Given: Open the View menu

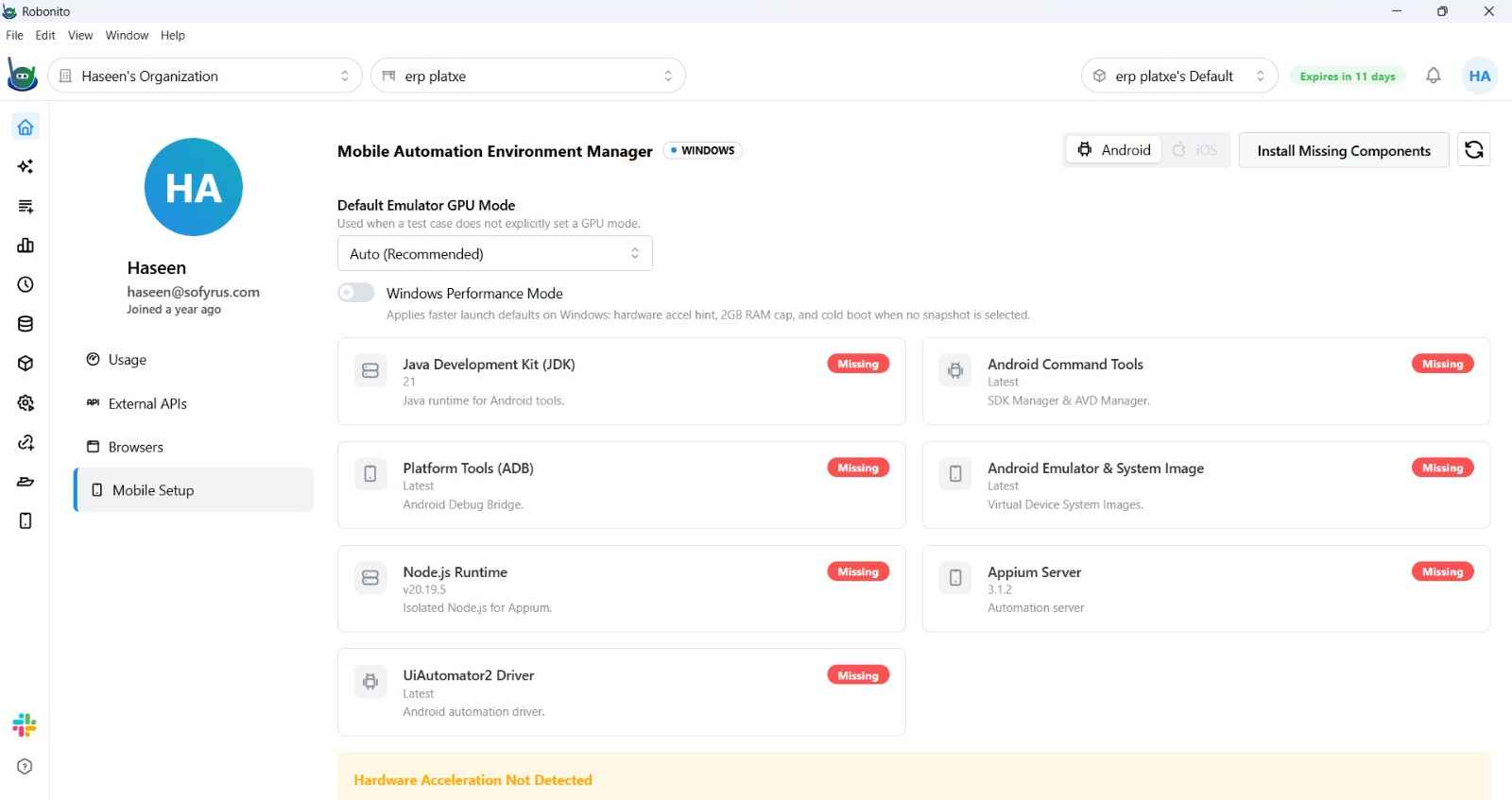Looking at the screenshot, I should 80,35.
